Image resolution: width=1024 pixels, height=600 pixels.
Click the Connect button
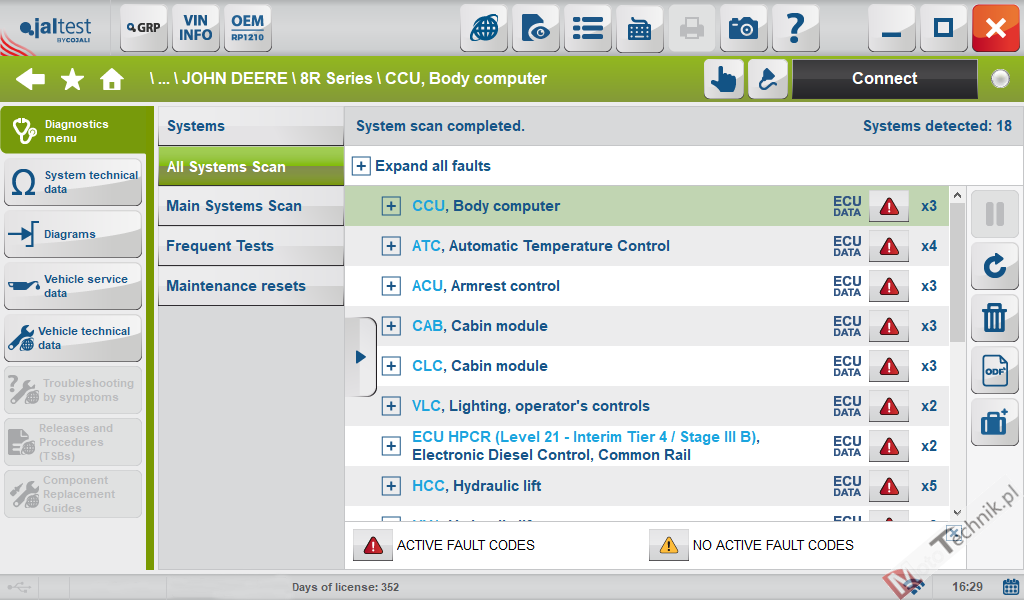point(884,79)
